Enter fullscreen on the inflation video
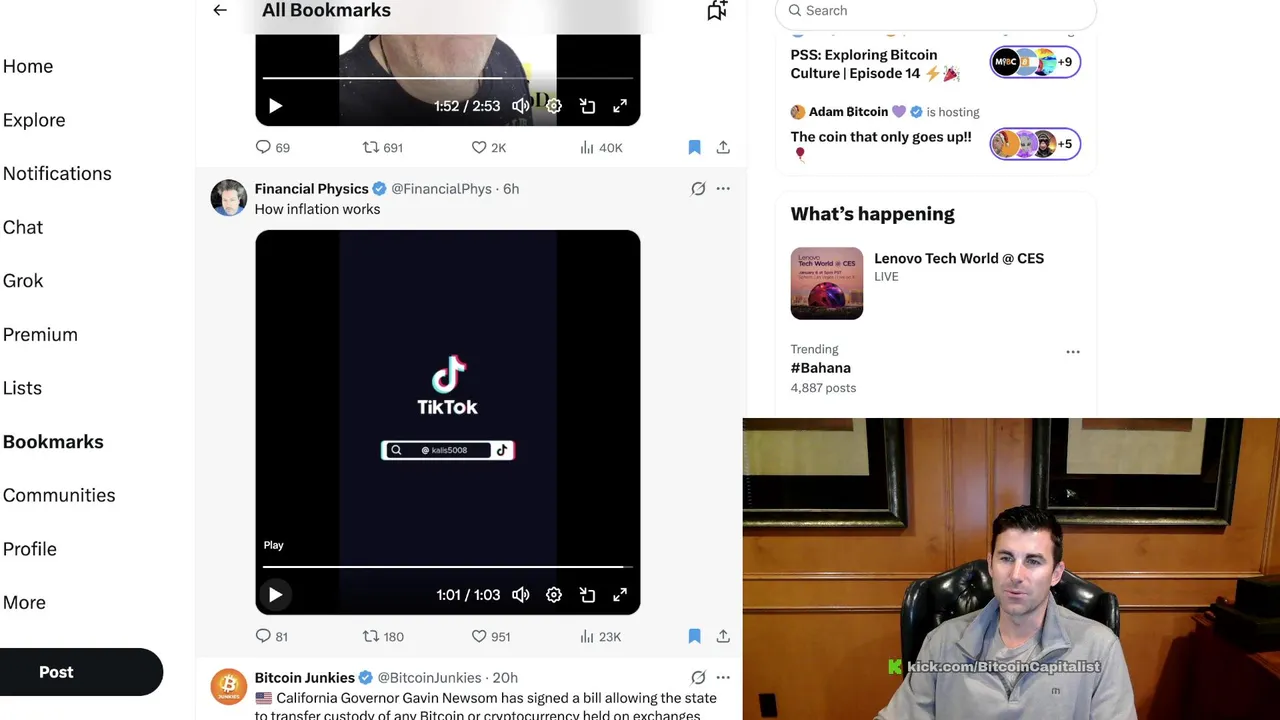 coord(620,595)
